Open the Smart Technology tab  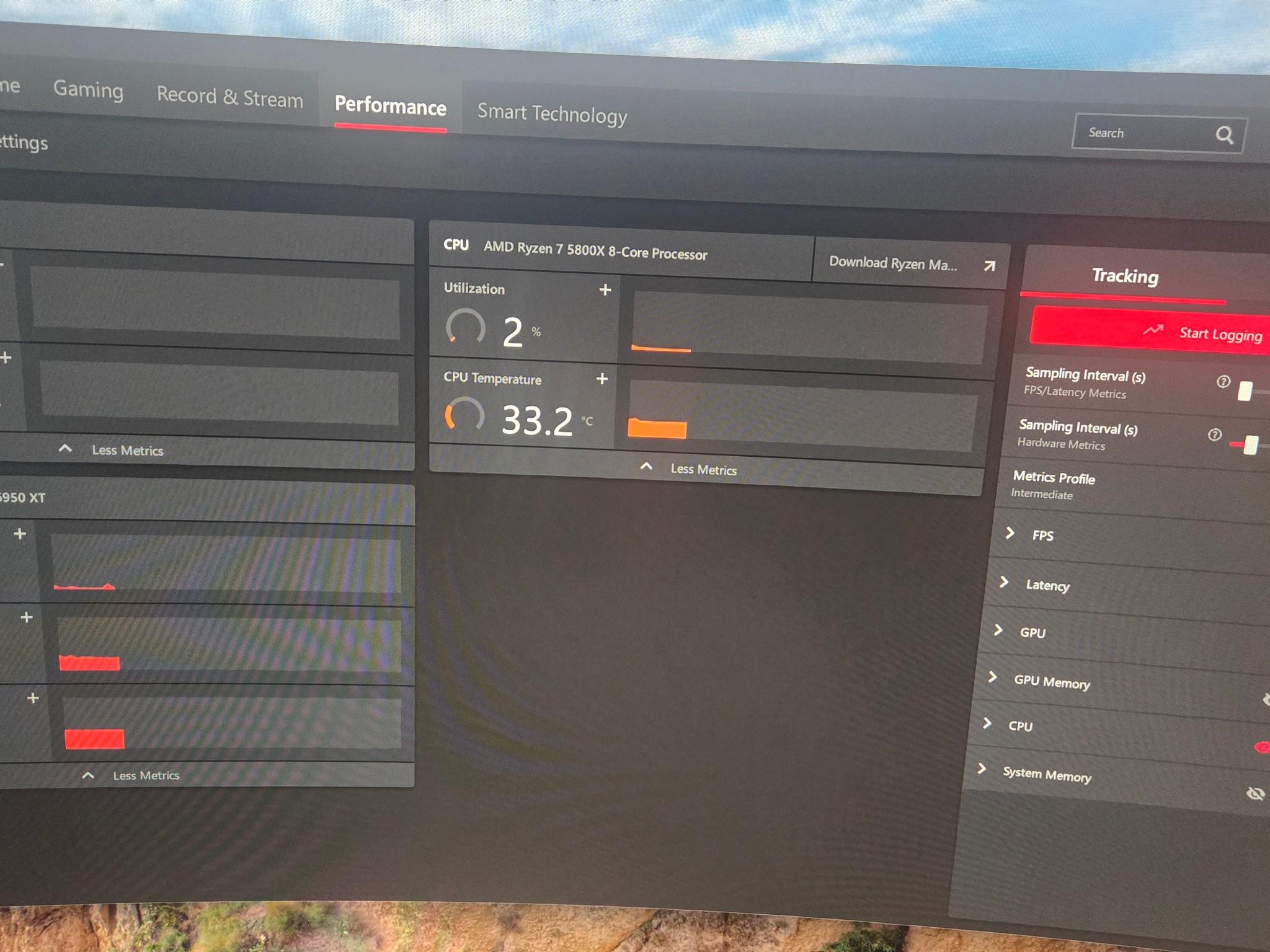(552, 113)
